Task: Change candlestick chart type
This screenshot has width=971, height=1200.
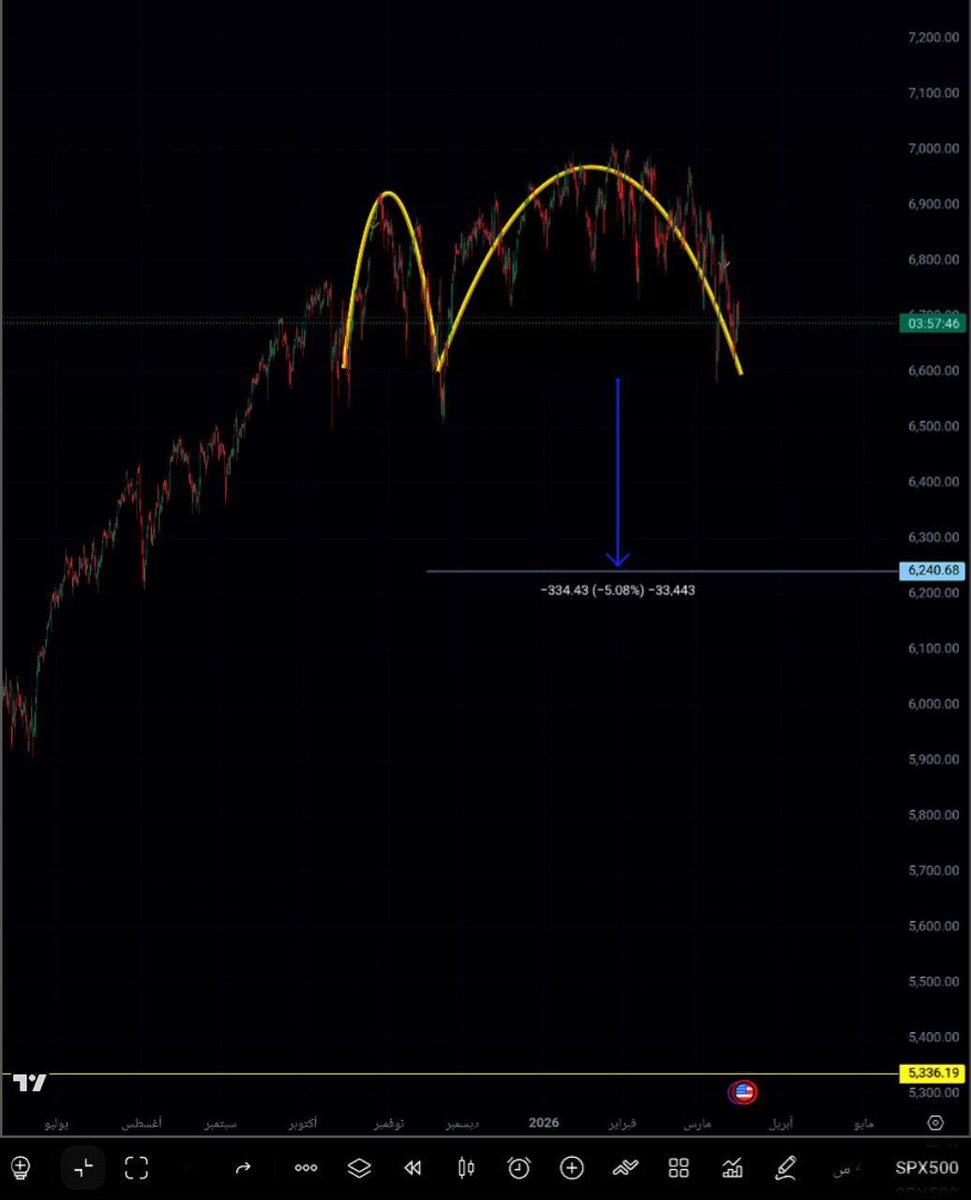Action: [465, 1167]
